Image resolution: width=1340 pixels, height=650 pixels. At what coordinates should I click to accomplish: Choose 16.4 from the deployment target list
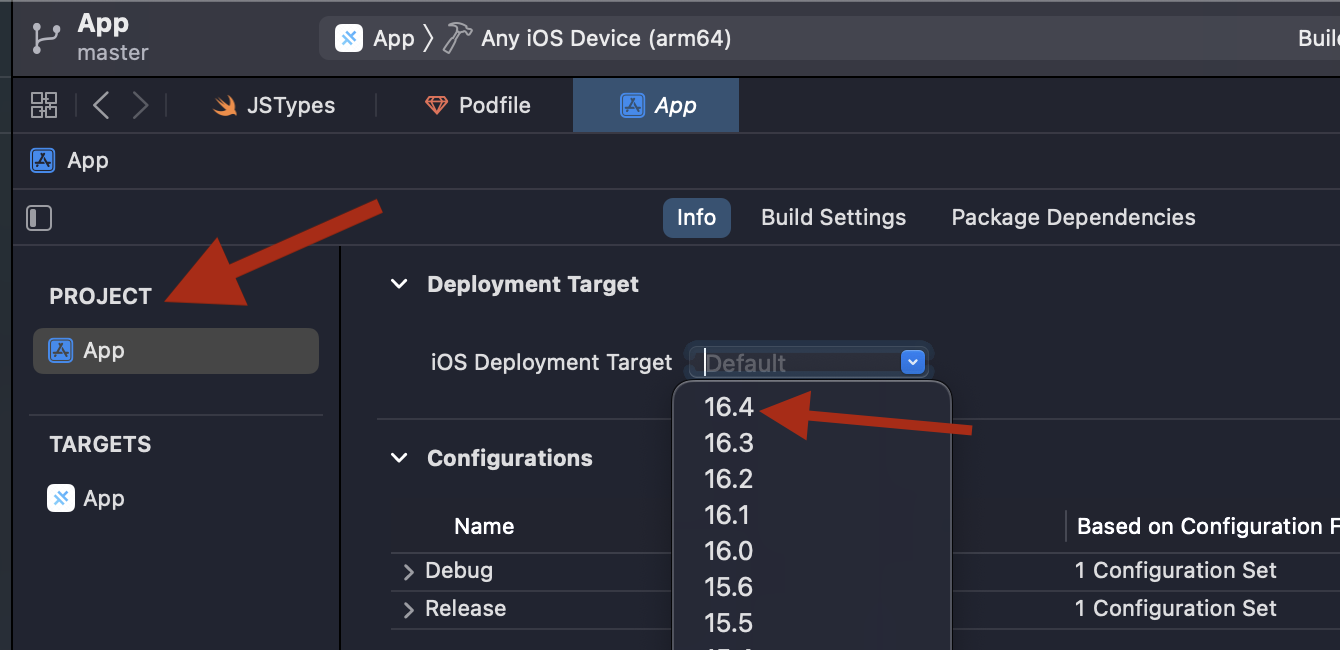pyautogui.click(x=729, y=407)
